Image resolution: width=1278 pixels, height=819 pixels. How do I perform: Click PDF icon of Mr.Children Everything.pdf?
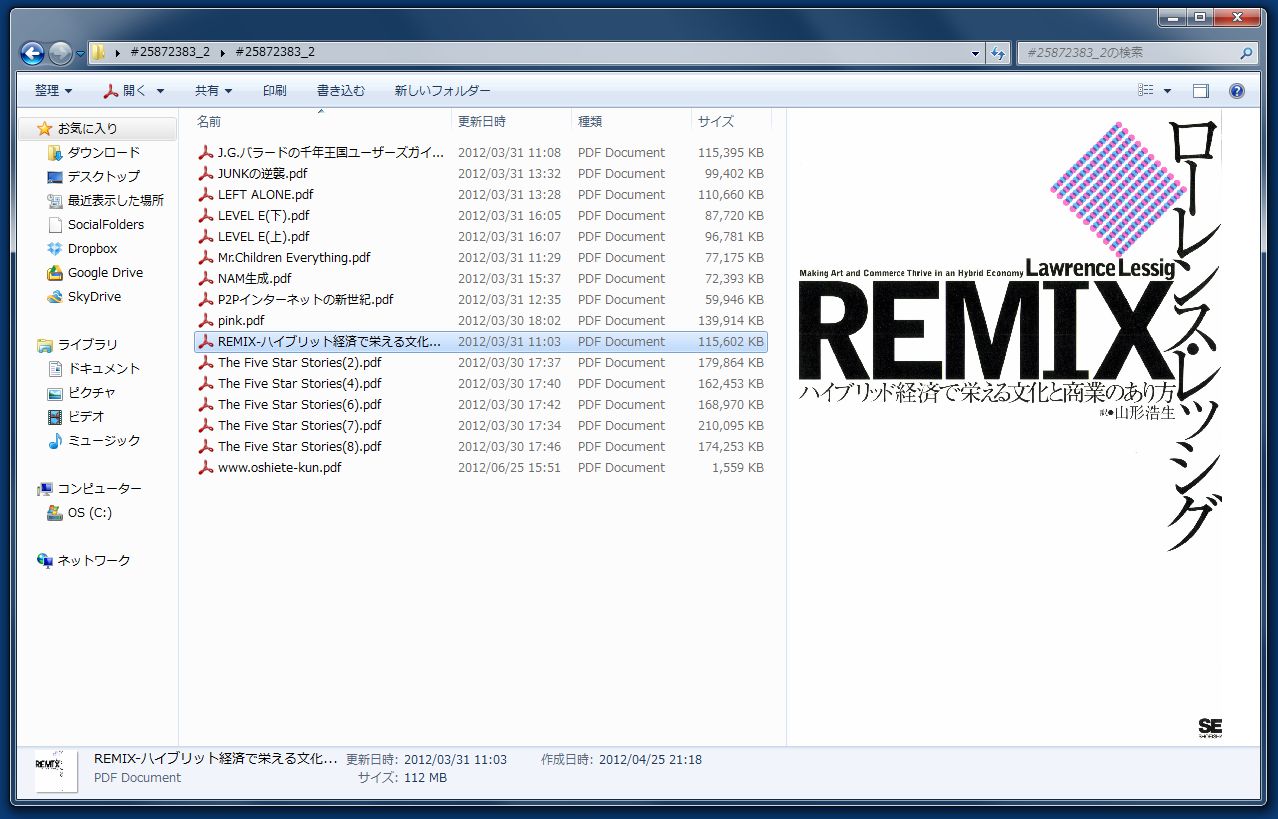coord(206,257)
